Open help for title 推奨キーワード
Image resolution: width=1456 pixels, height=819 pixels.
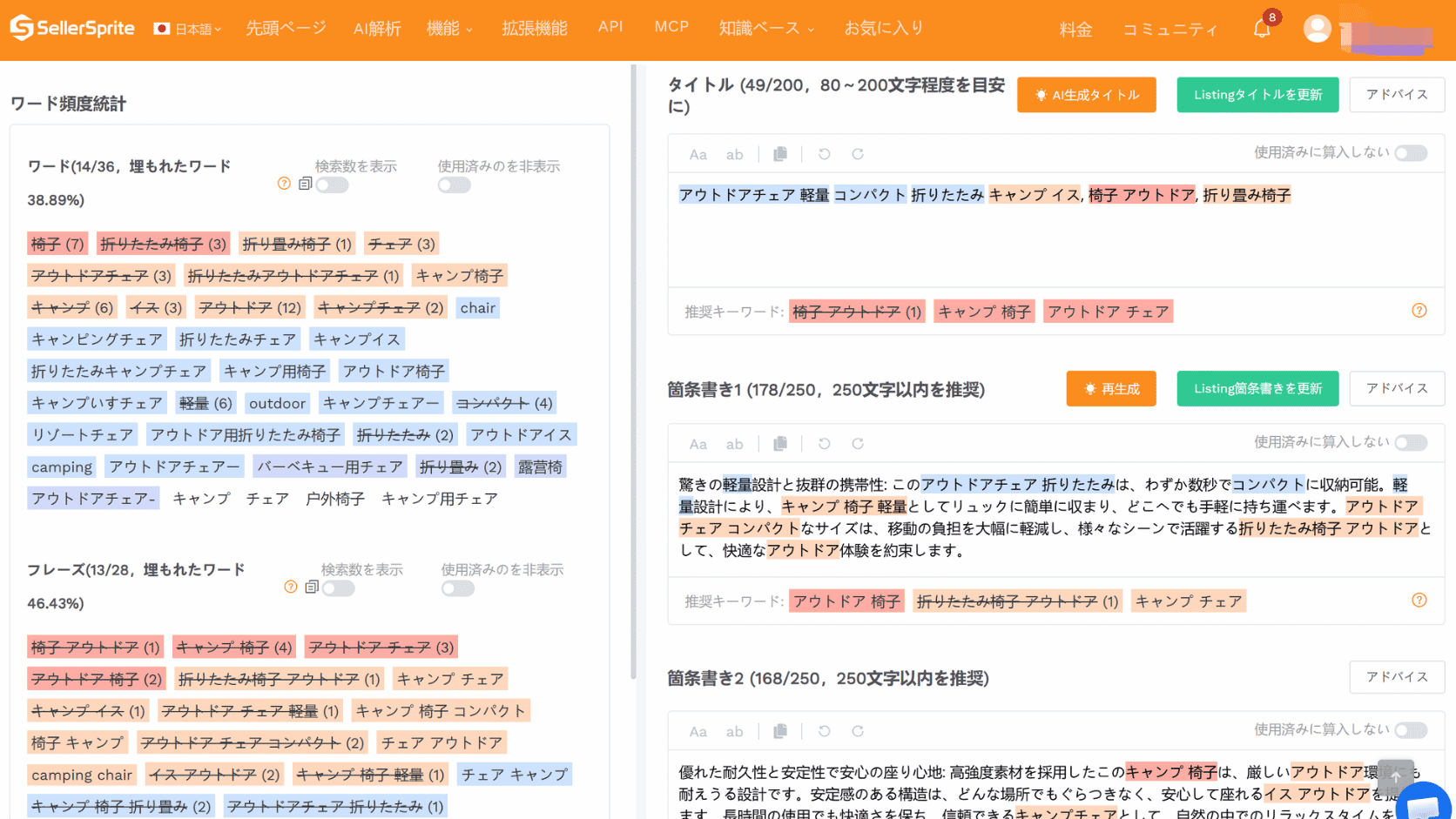1419,311
